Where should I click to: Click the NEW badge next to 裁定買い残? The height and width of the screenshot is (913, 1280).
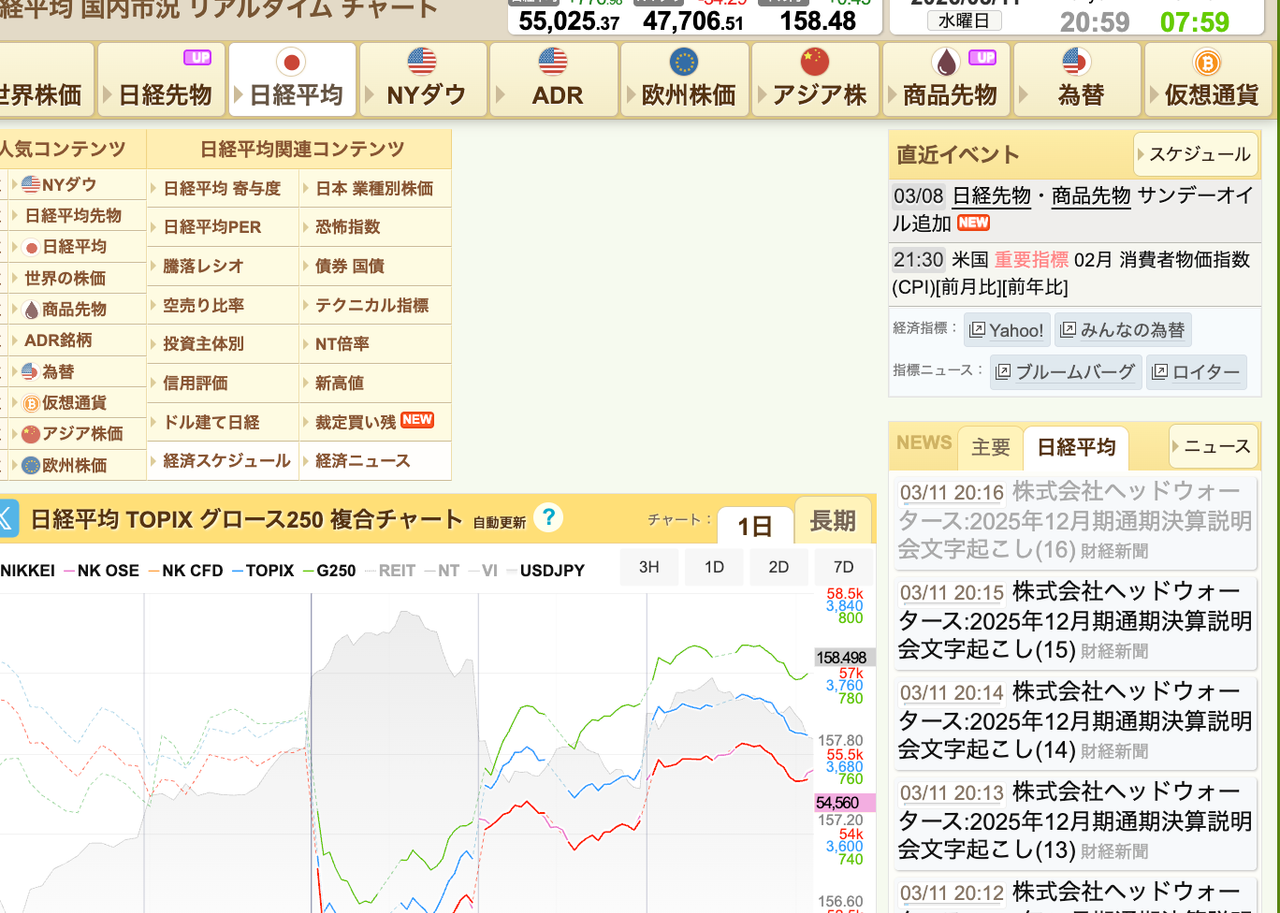417,420
